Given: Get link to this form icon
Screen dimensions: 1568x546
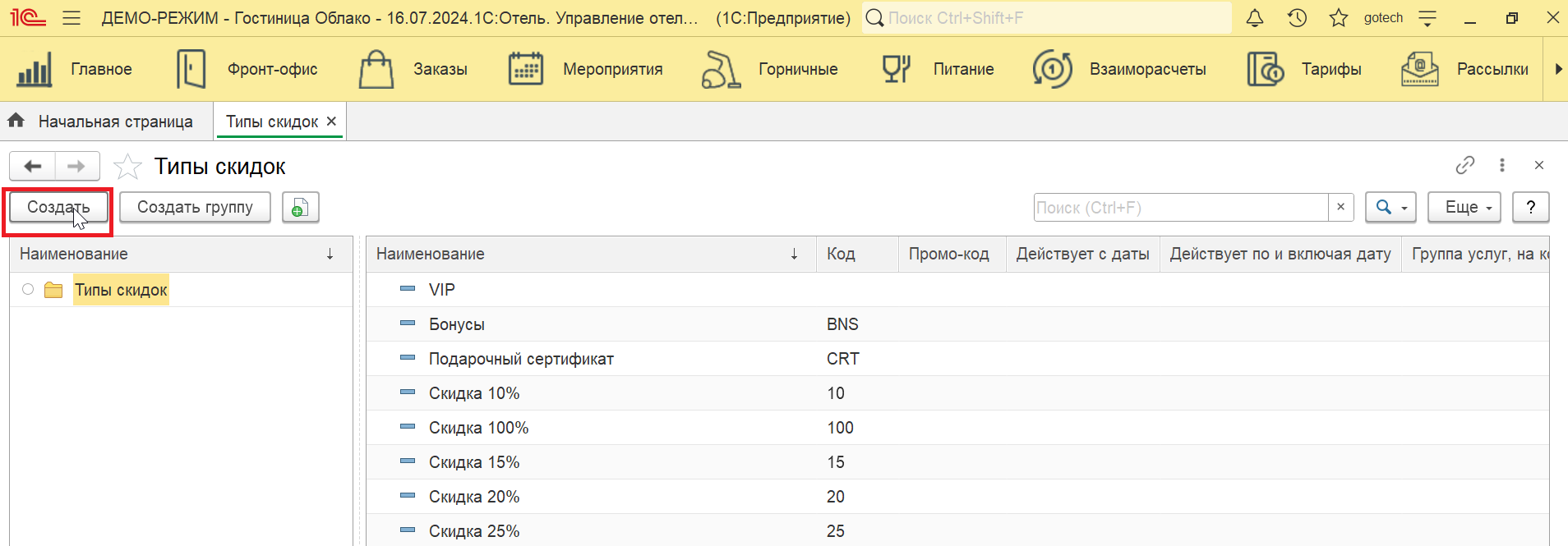Looking at the screenshot, I should click(1464, 165).
